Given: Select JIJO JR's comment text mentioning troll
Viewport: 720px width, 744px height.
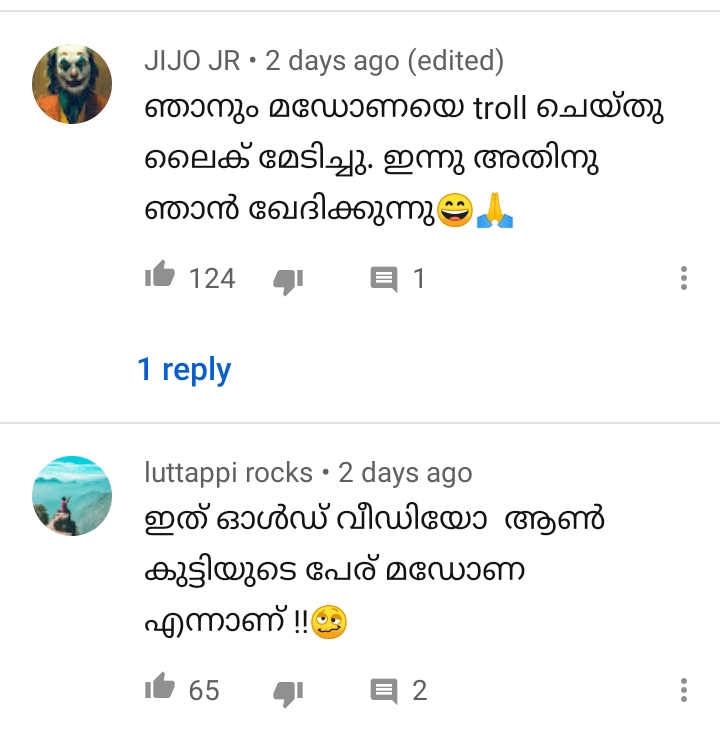Looking at the screenshot, I should 403,159.
